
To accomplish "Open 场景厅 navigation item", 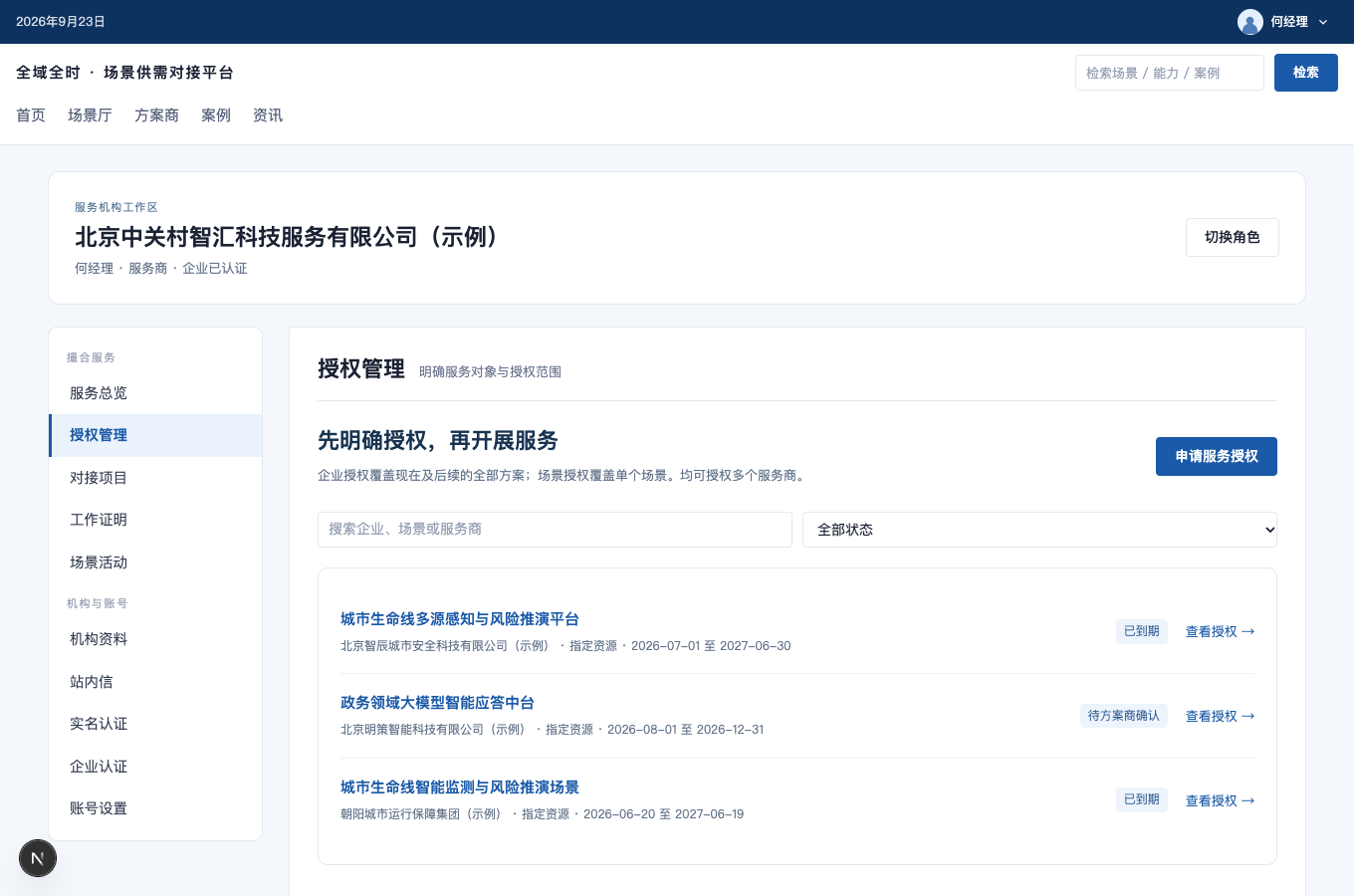I will (90, 115).
